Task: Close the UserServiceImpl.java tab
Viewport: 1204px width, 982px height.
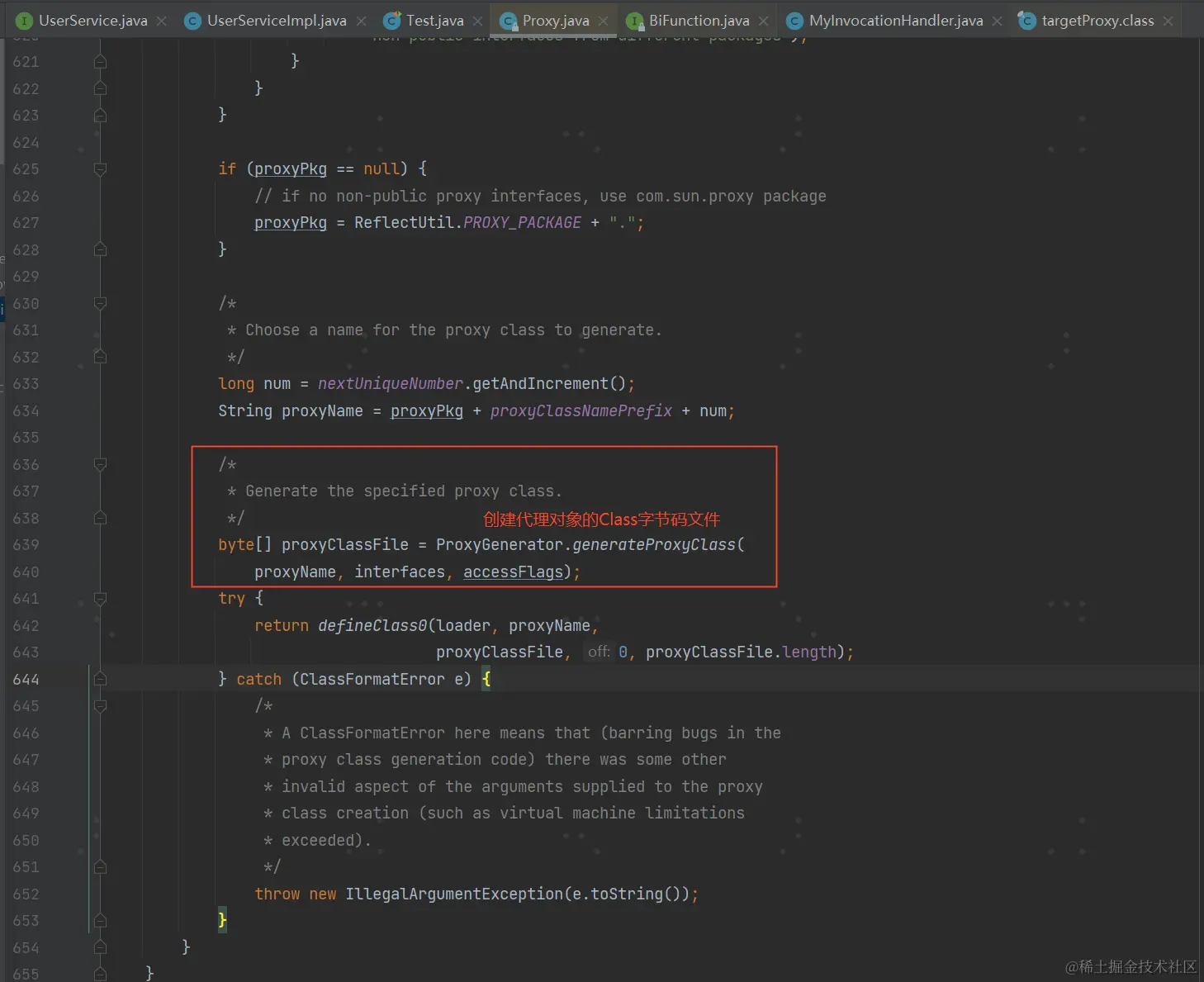Action: pos(361,21)
